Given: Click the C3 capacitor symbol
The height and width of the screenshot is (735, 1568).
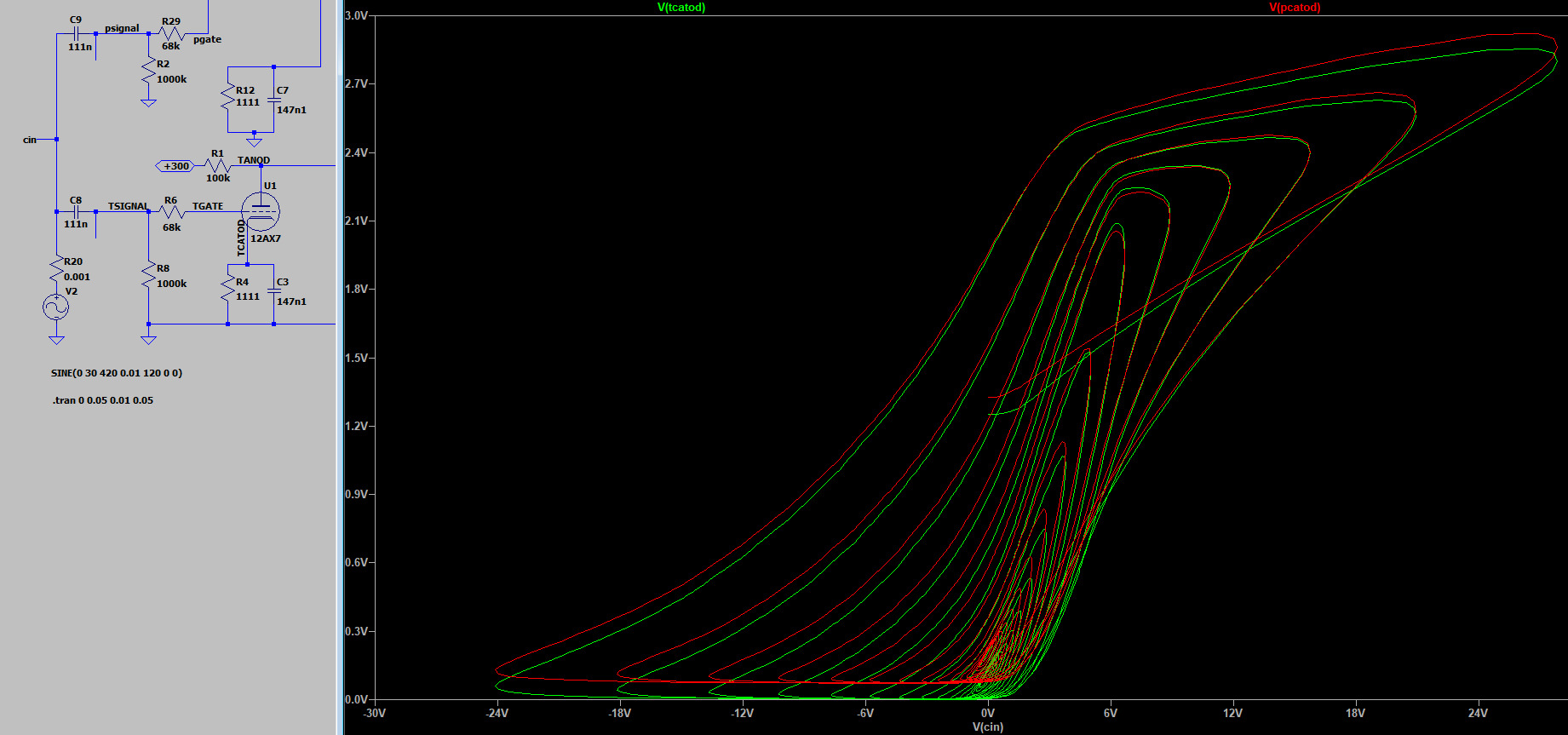Looking at the screenshot, I should 273,291.
